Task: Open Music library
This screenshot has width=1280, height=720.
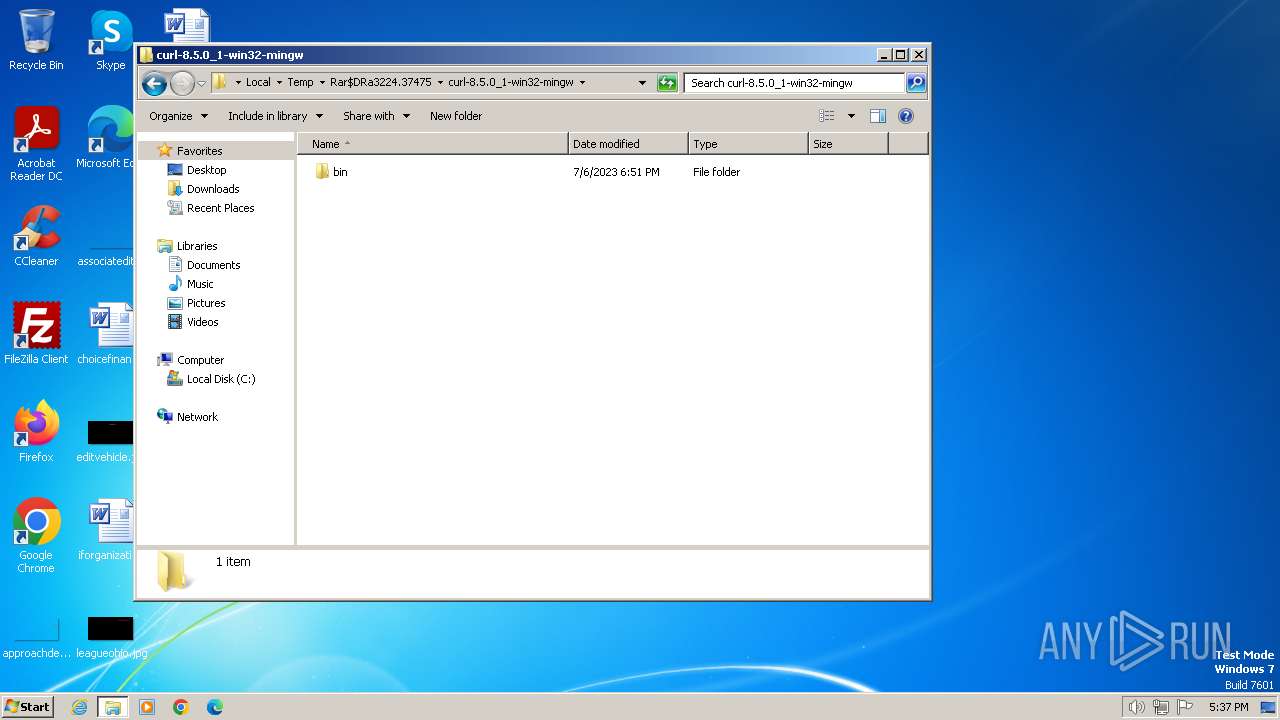Action: pos(200,284)
